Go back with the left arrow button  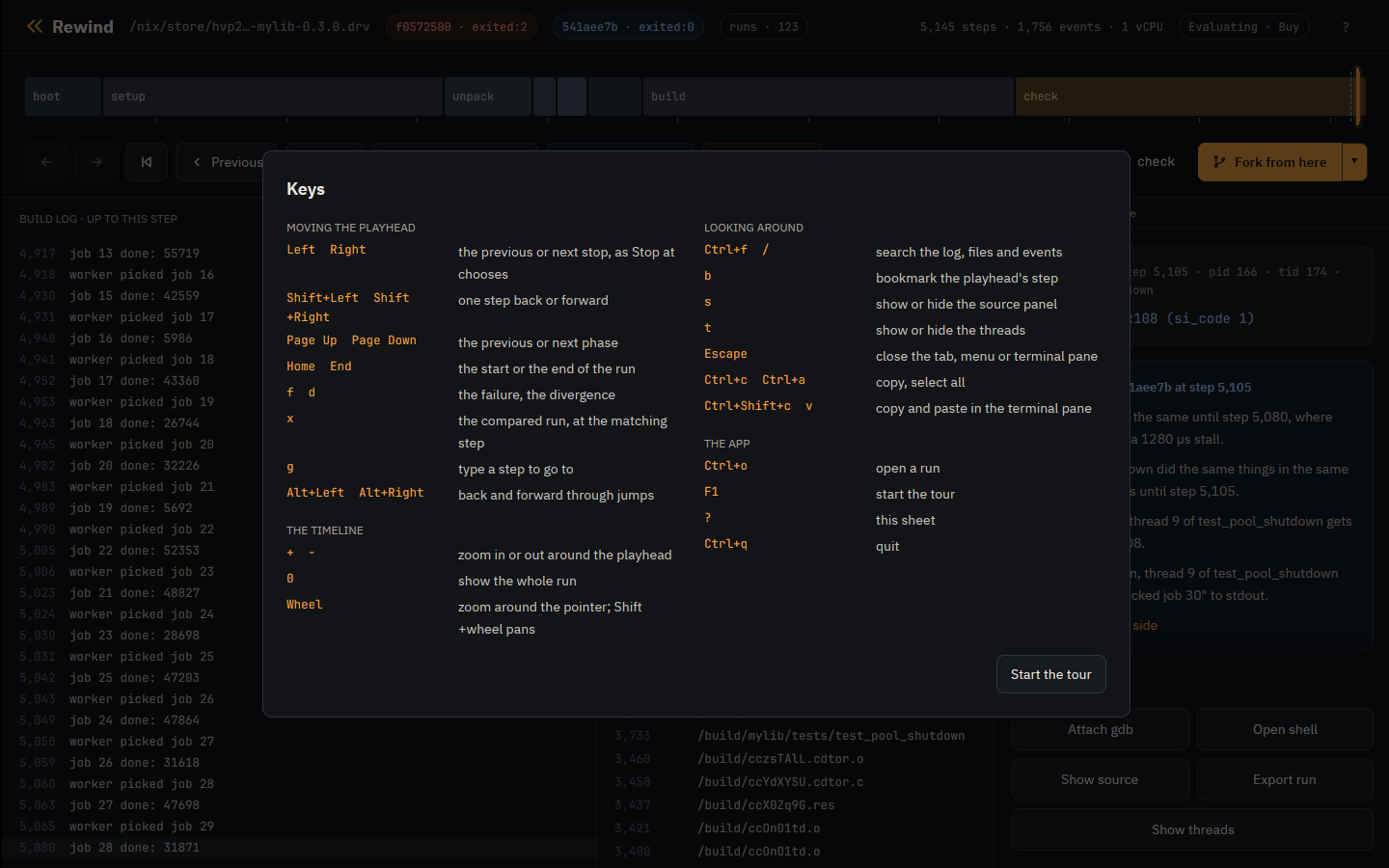point(46,162)
